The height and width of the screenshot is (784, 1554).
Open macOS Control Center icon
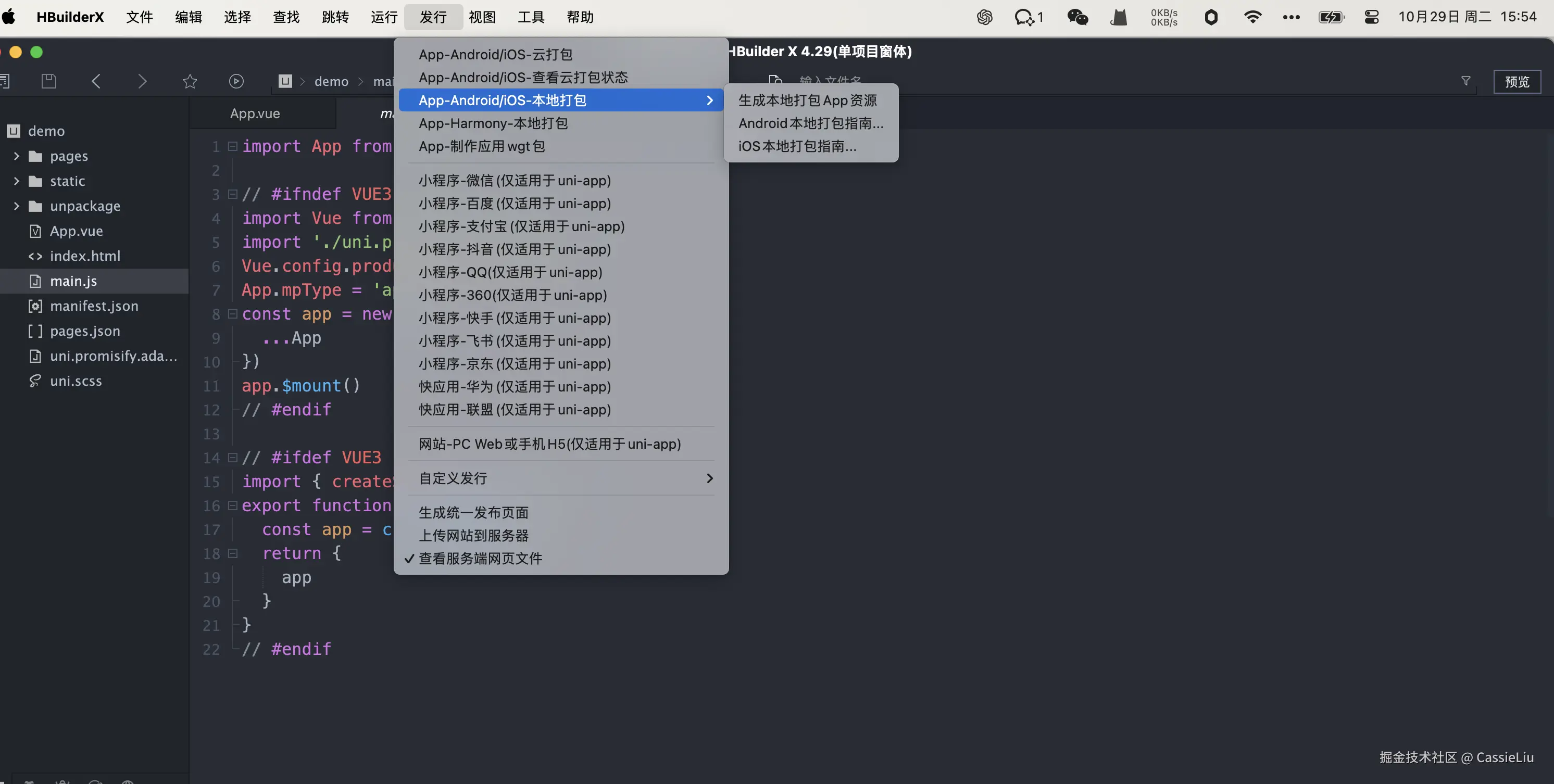[1371, 17]
